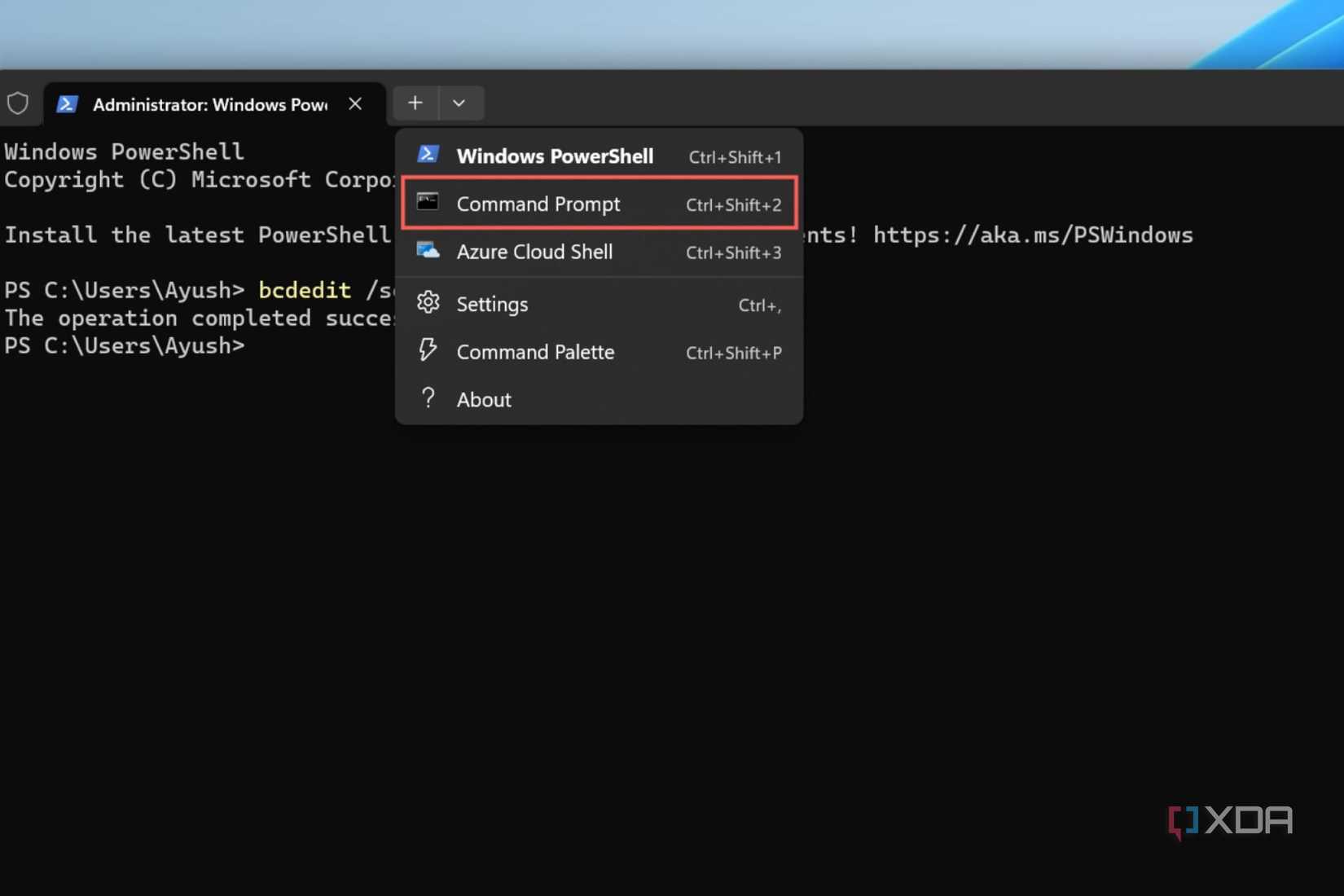Click the Command Palette lightning icon
1344x896 pixels.
point(428,351)
